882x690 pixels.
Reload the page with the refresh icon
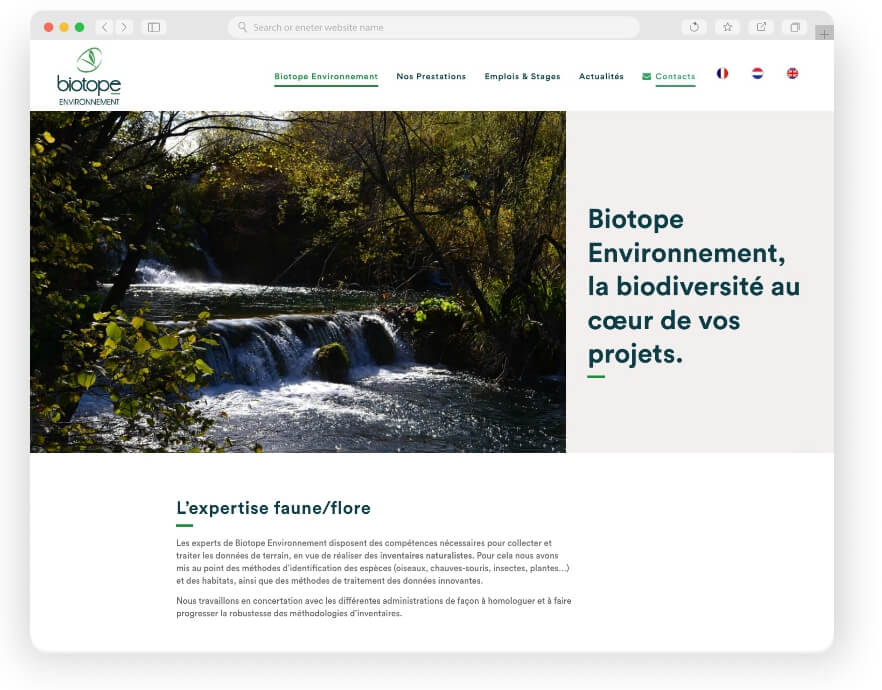click(694, 27)
